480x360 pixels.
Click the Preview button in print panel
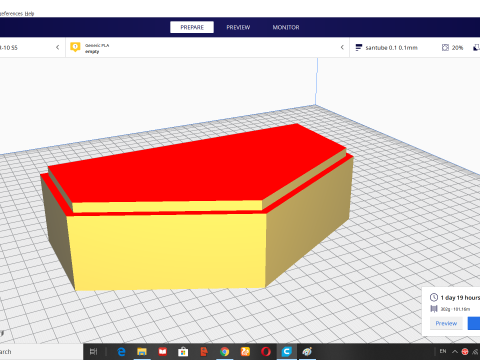tap(446, 323)
